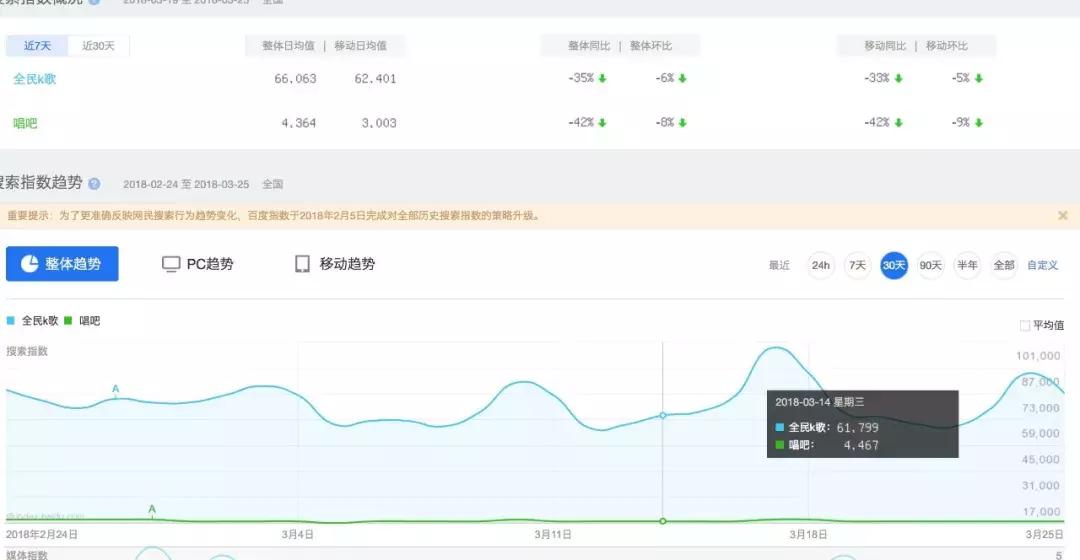Image resolution: width=1080 pixels, height=560 pixels.
Task: Click the blue data point on 2018-03-14
Action: (x=663, y=415)
